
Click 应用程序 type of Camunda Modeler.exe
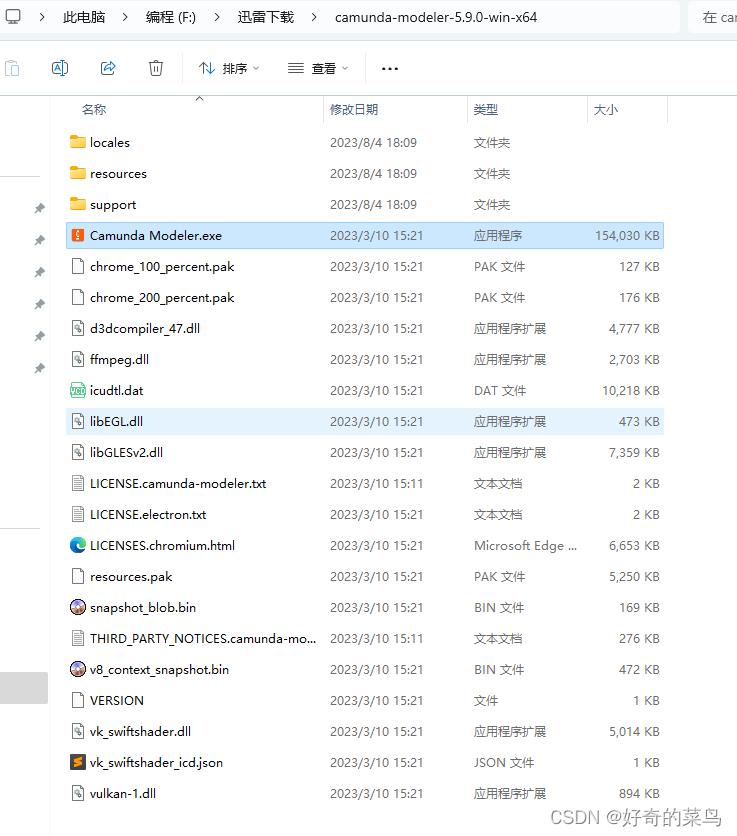point(498,236)
